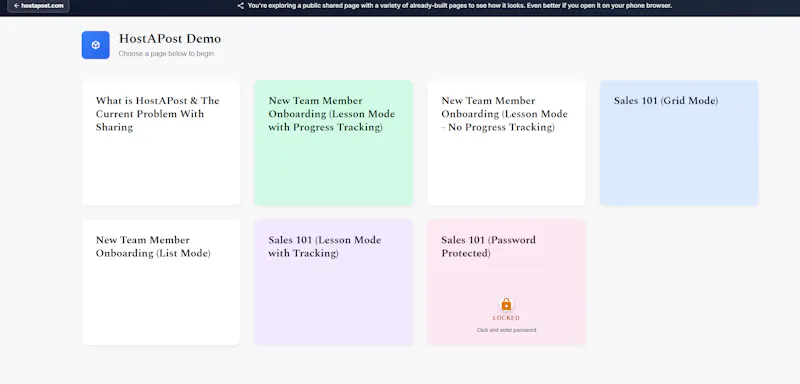Click the share icon in top banner

pyautogui.click(x=240, y=6)
